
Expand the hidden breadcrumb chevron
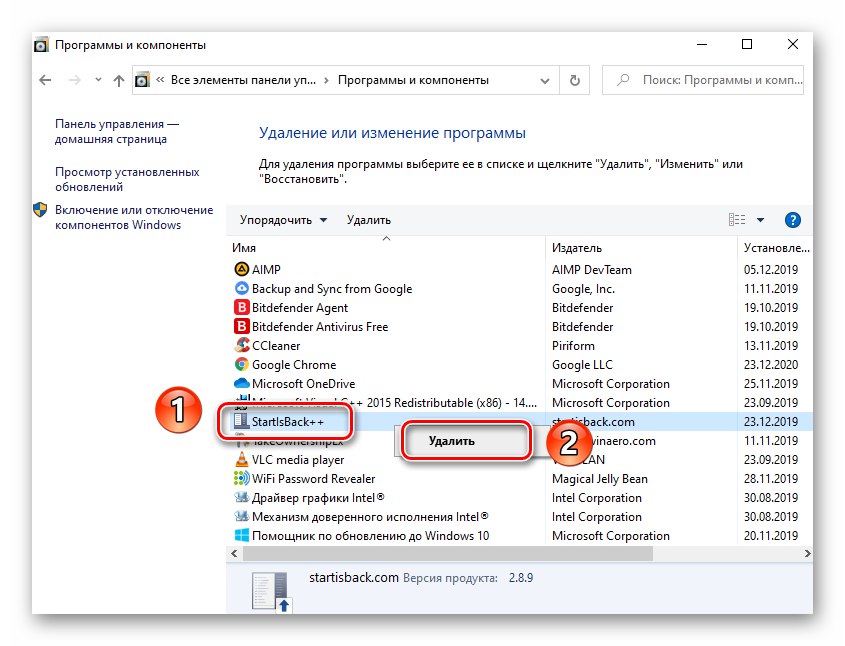coord(160,80)
